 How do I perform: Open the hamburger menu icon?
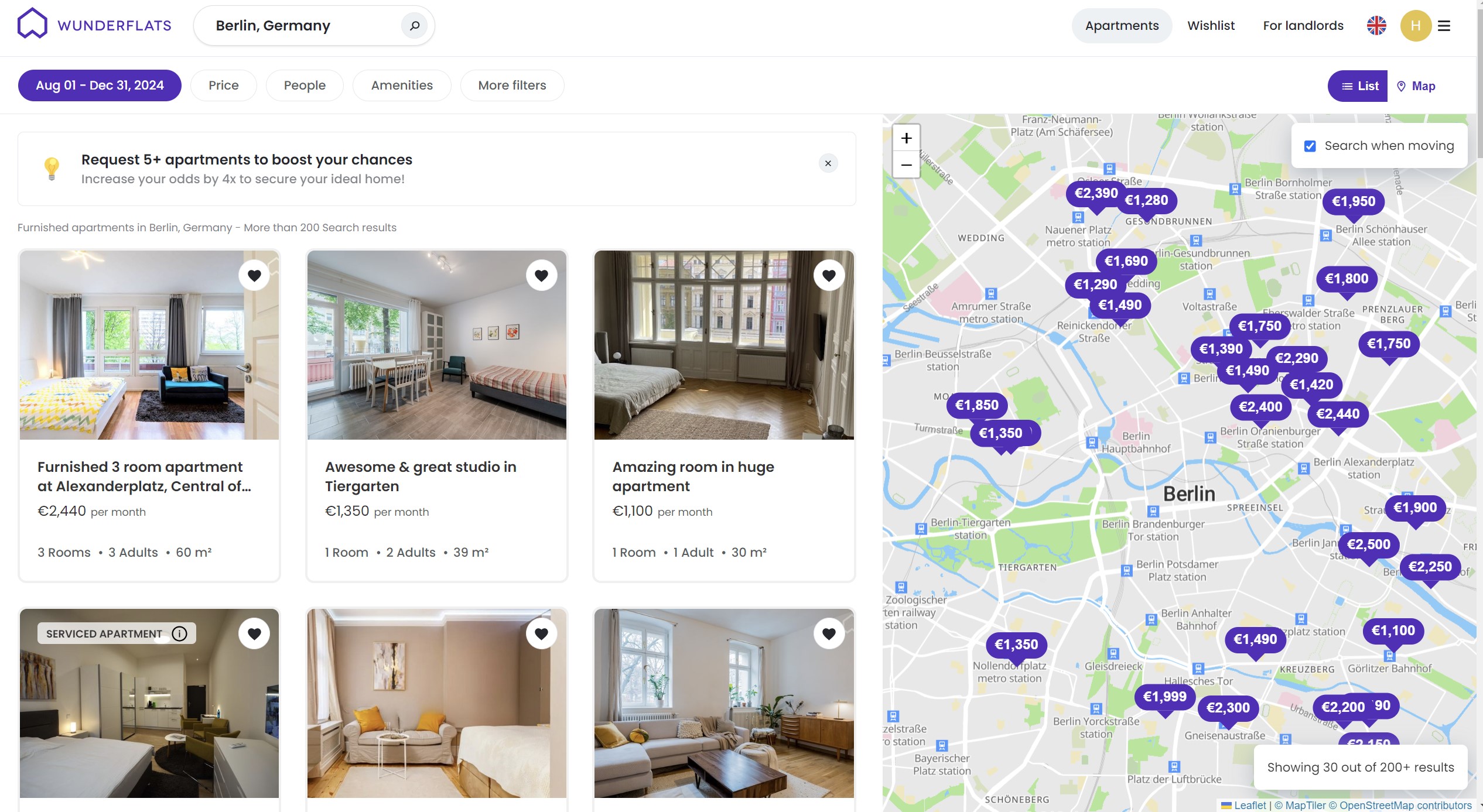tap(1444, 26)
